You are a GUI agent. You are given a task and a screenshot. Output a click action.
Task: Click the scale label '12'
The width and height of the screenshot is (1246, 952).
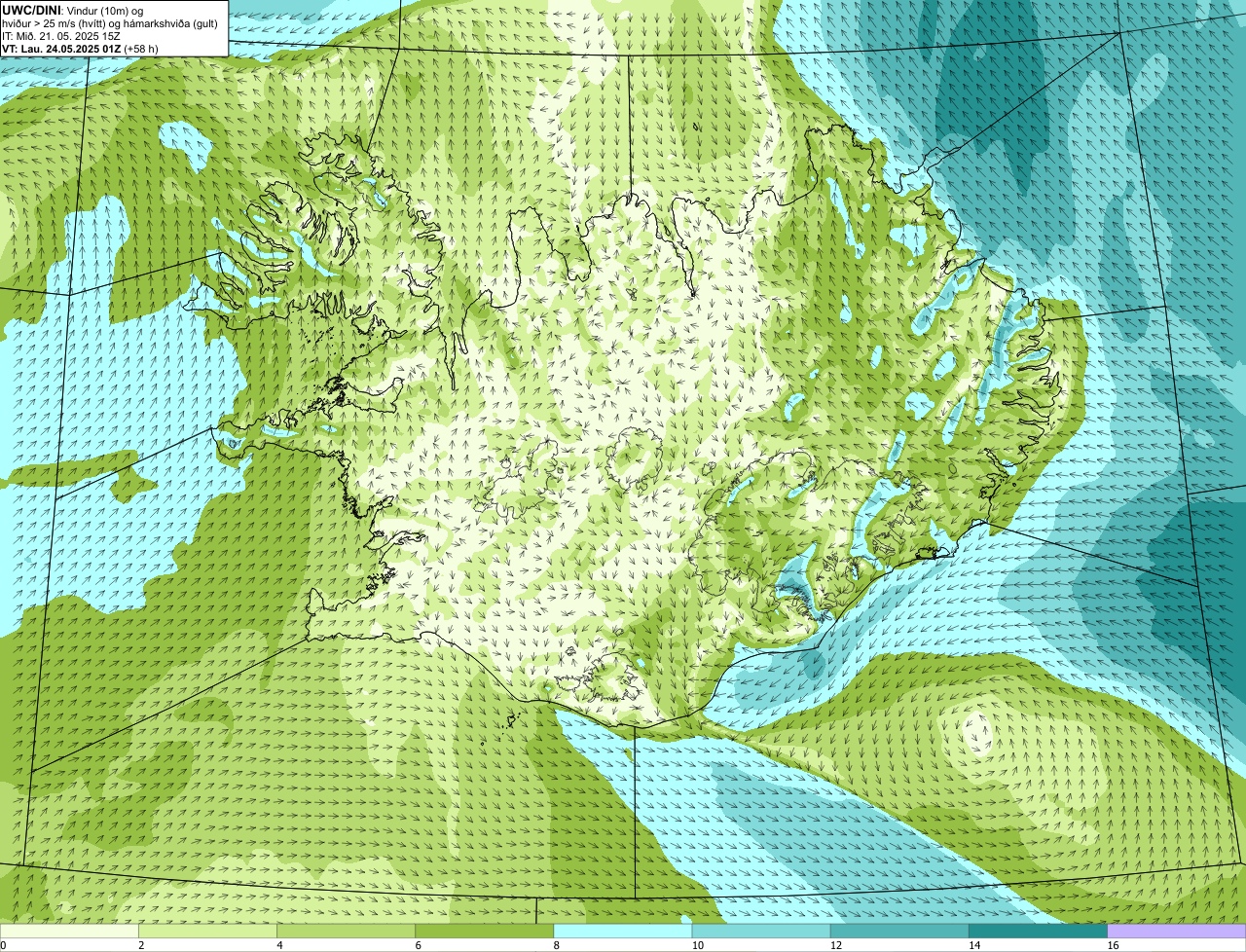836,945
